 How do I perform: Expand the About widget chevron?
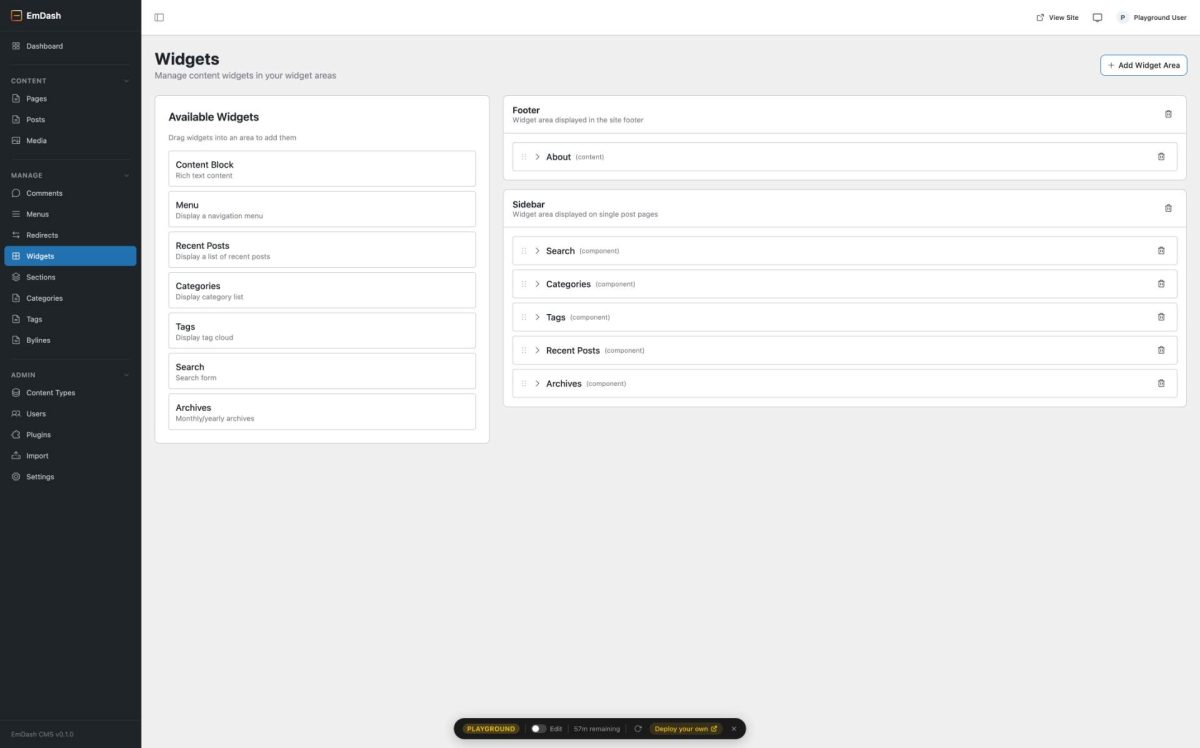(x=537, y=157)
